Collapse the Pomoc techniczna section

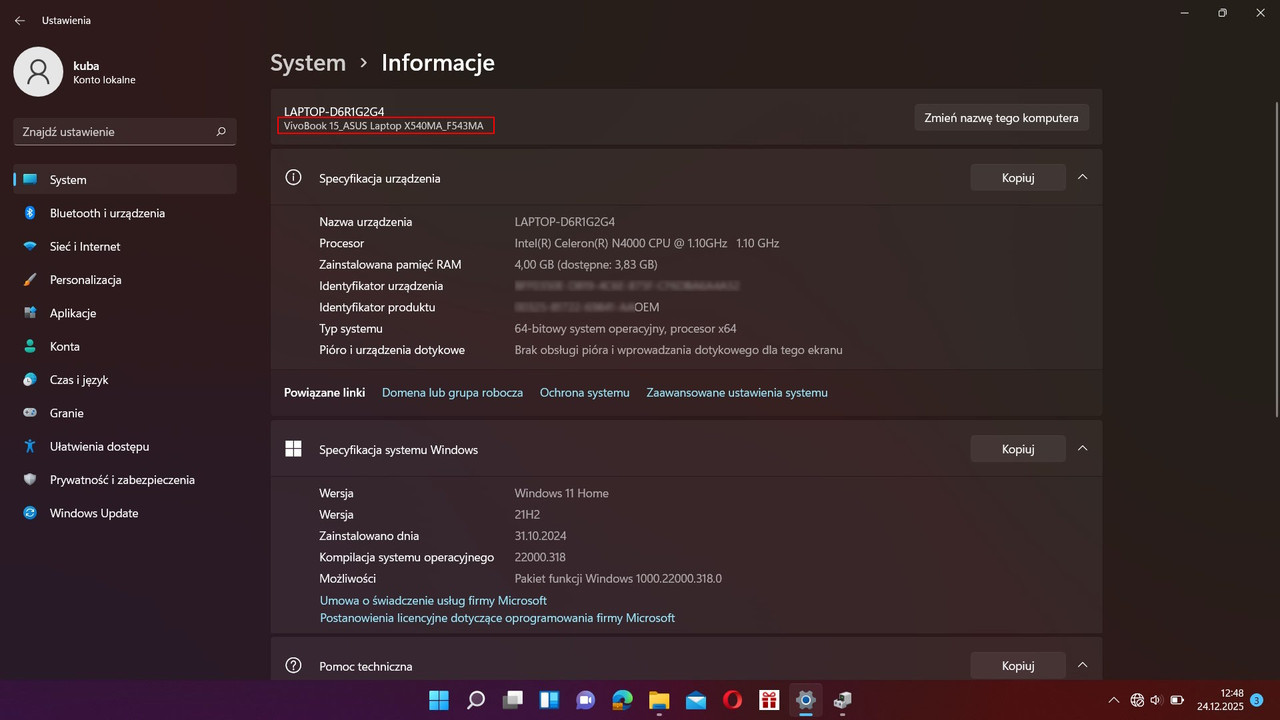[1082, 665]
